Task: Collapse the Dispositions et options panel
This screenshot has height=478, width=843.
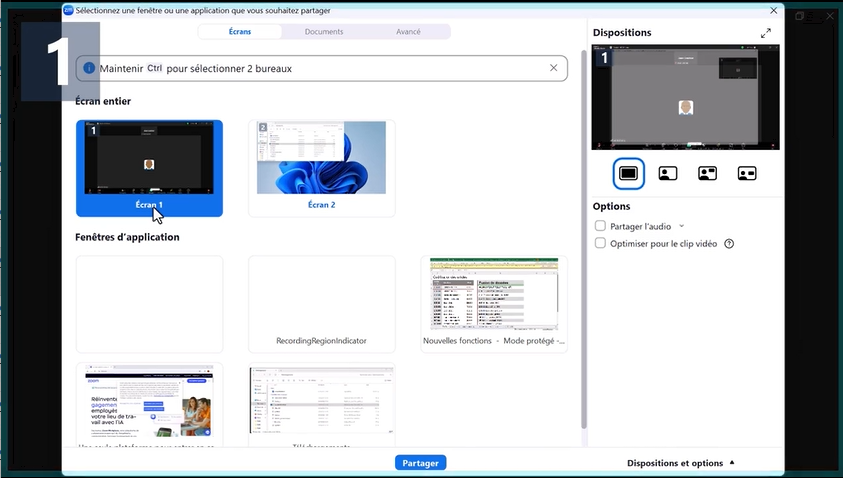Action: tap(680, 463)
